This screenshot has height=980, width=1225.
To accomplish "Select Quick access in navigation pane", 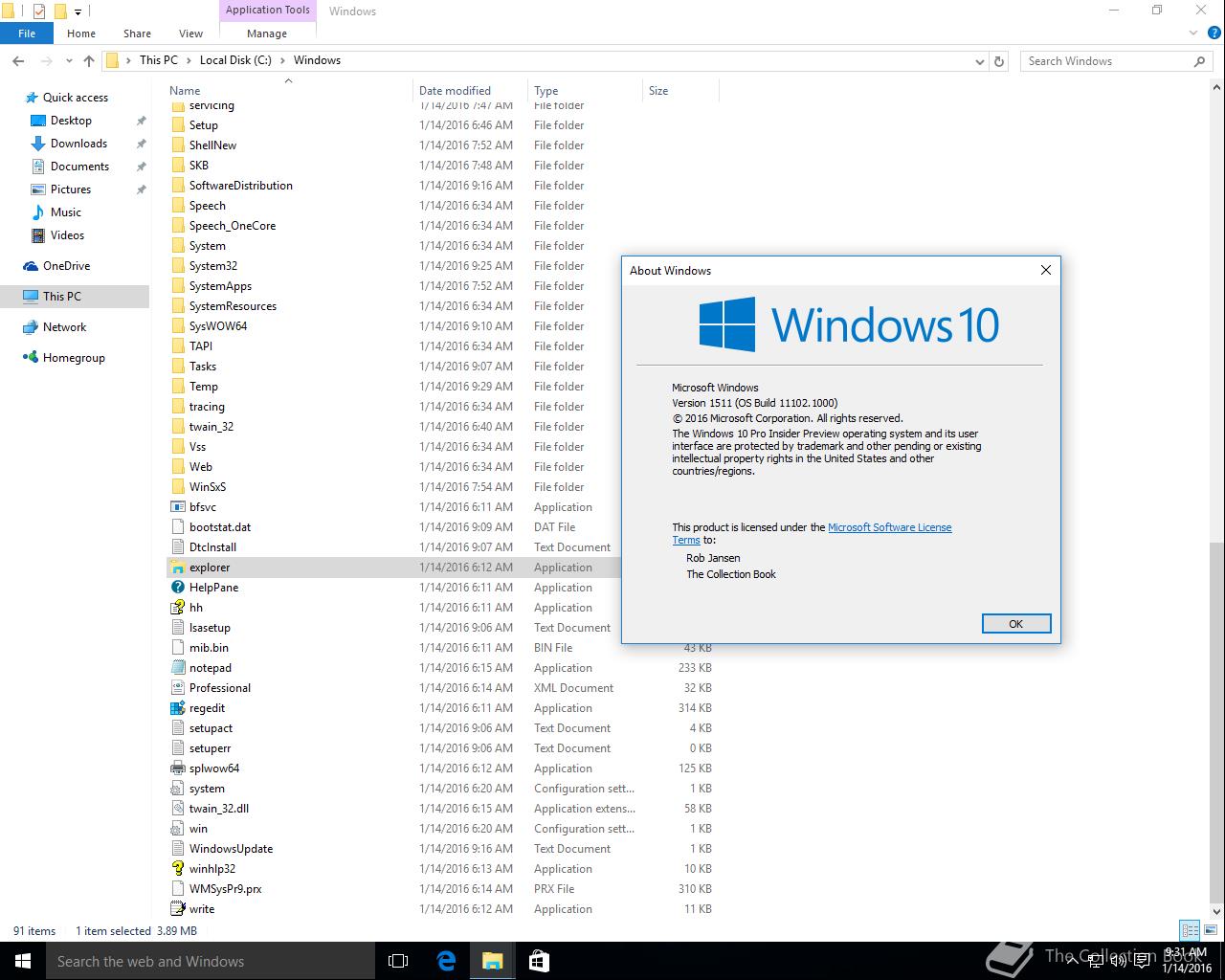I will tap(75, 98).
